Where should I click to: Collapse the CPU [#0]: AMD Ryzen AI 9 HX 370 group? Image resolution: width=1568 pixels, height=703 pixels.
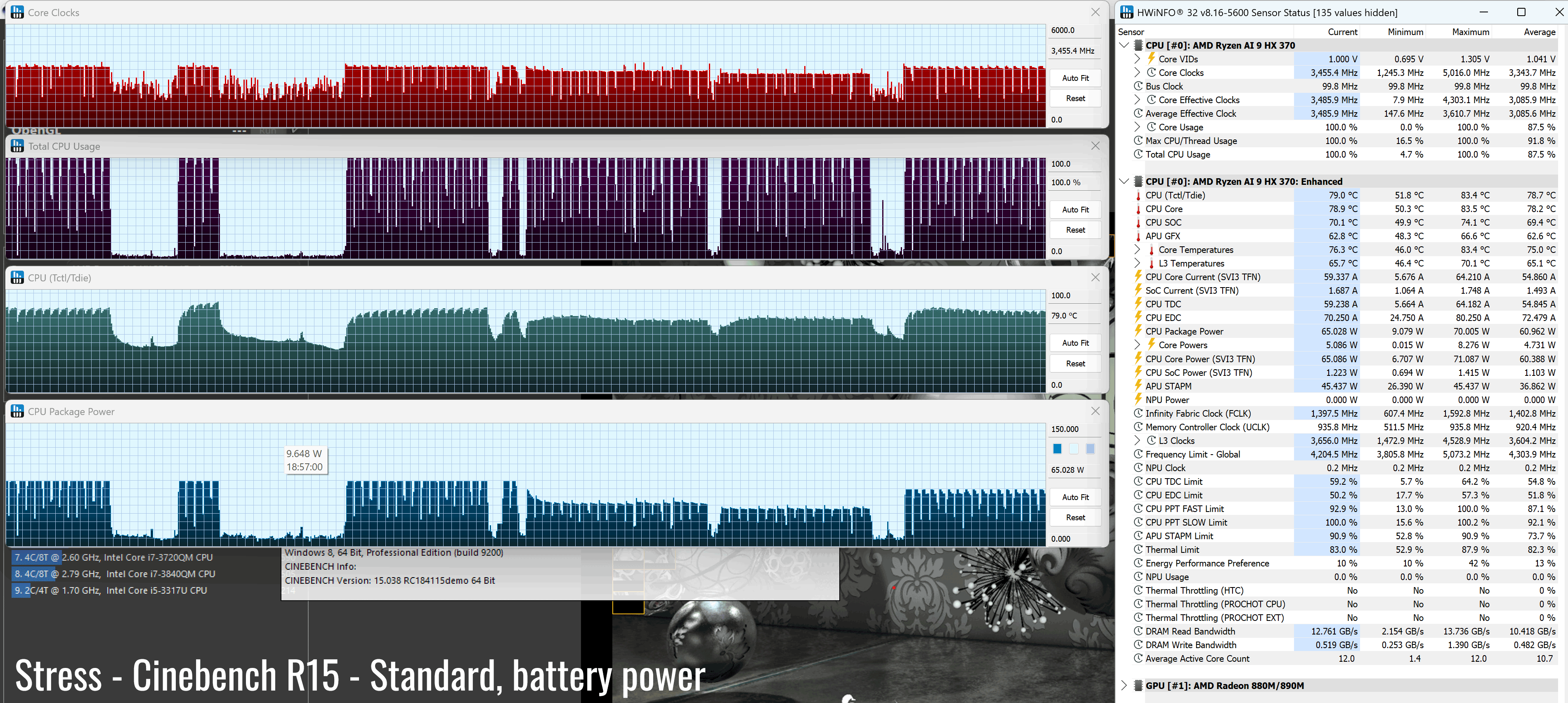1124,45
